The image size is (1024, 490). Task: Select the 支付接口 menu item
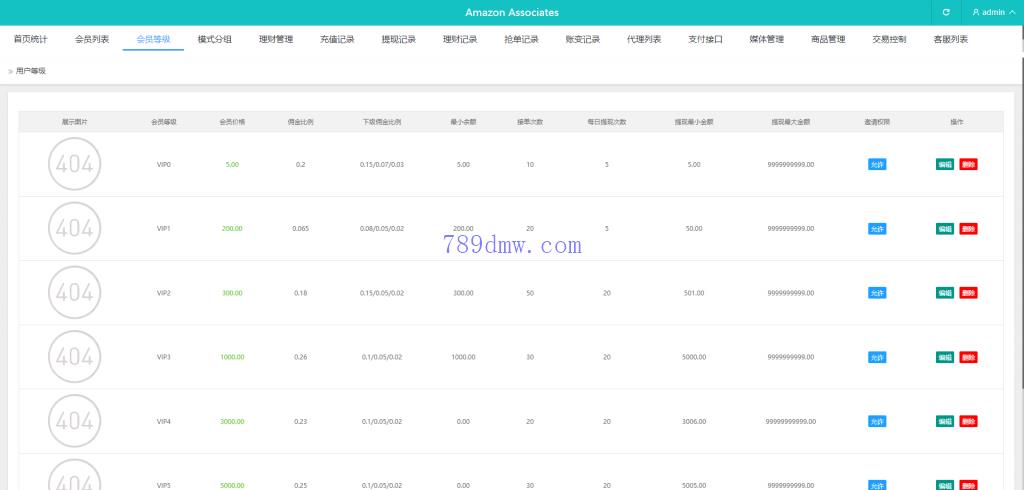click(705, 40)
